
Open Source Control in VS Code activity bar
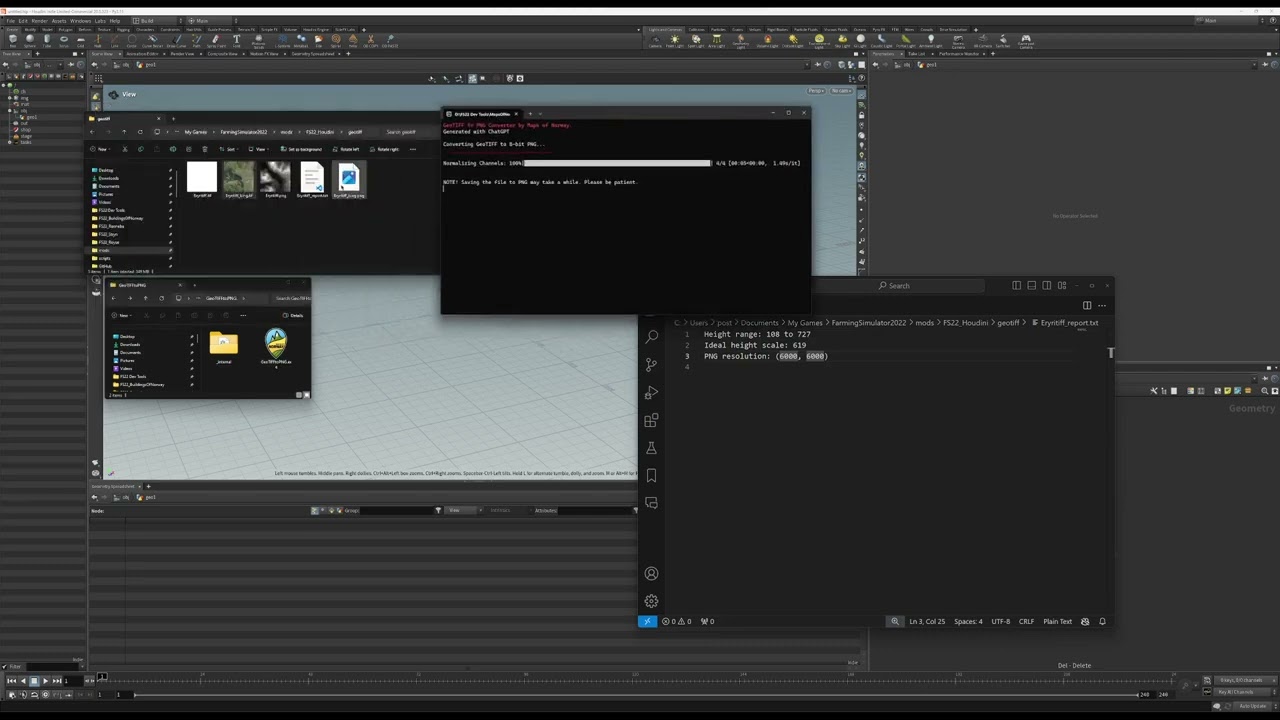[x=651, y=365]
